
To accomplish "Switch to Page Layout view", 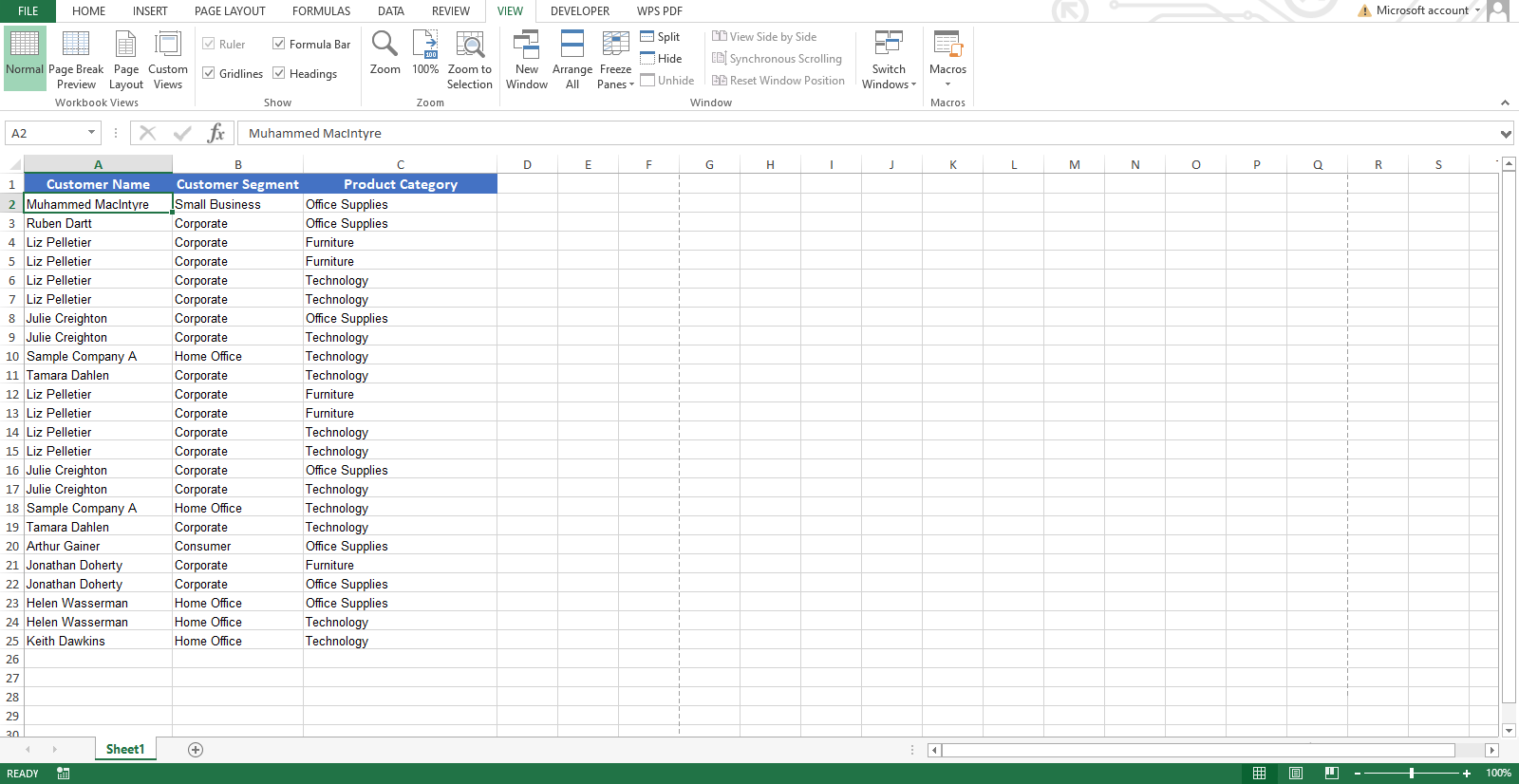I will [126, 59].
